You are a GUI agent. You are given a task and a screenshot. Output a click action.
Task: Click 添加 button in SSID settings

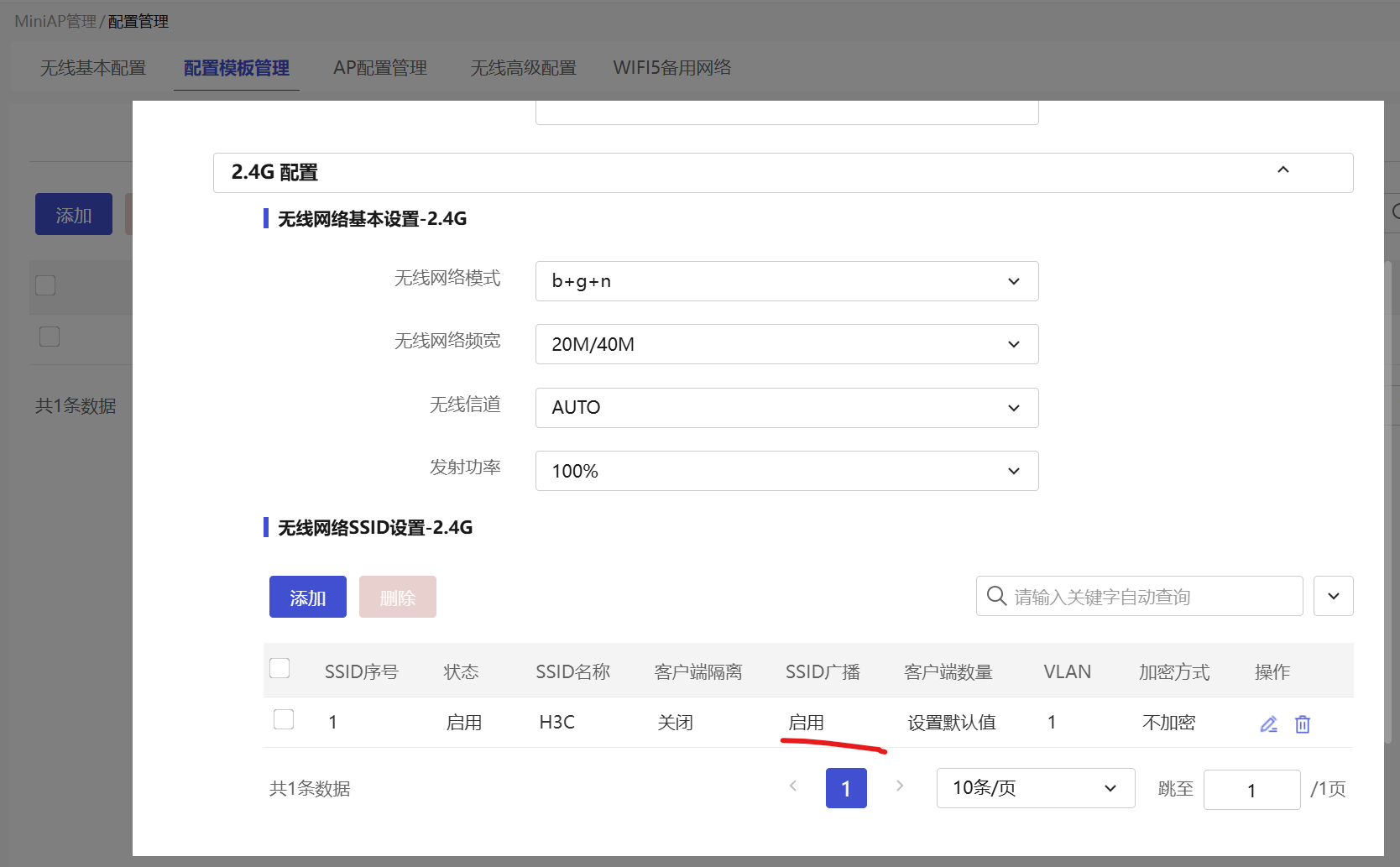(307, 597)
